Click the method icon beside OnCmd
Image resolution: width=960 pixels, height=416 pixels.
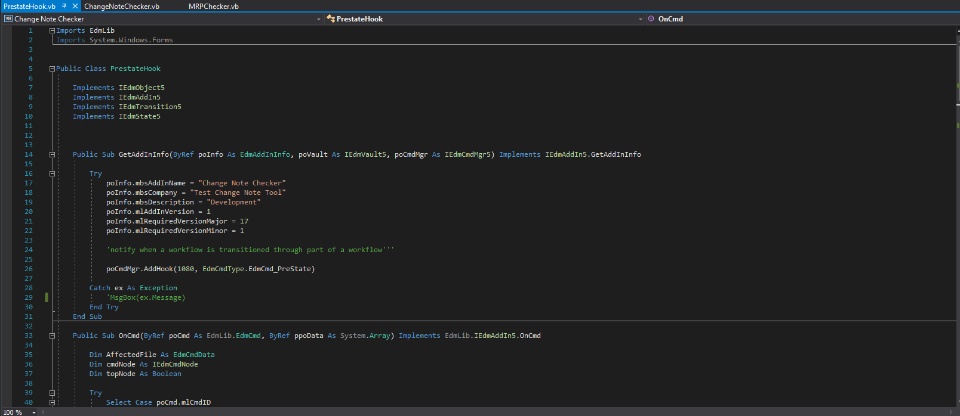[651, 18]
